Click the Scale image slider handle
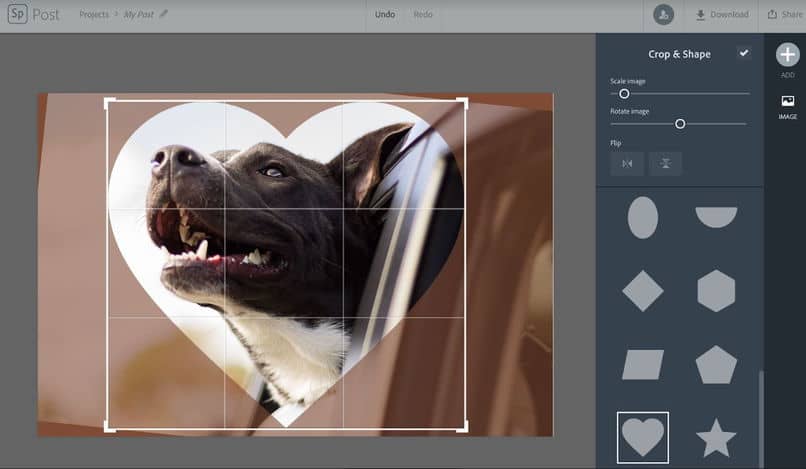The image size is (806, 469). (624, 93)
